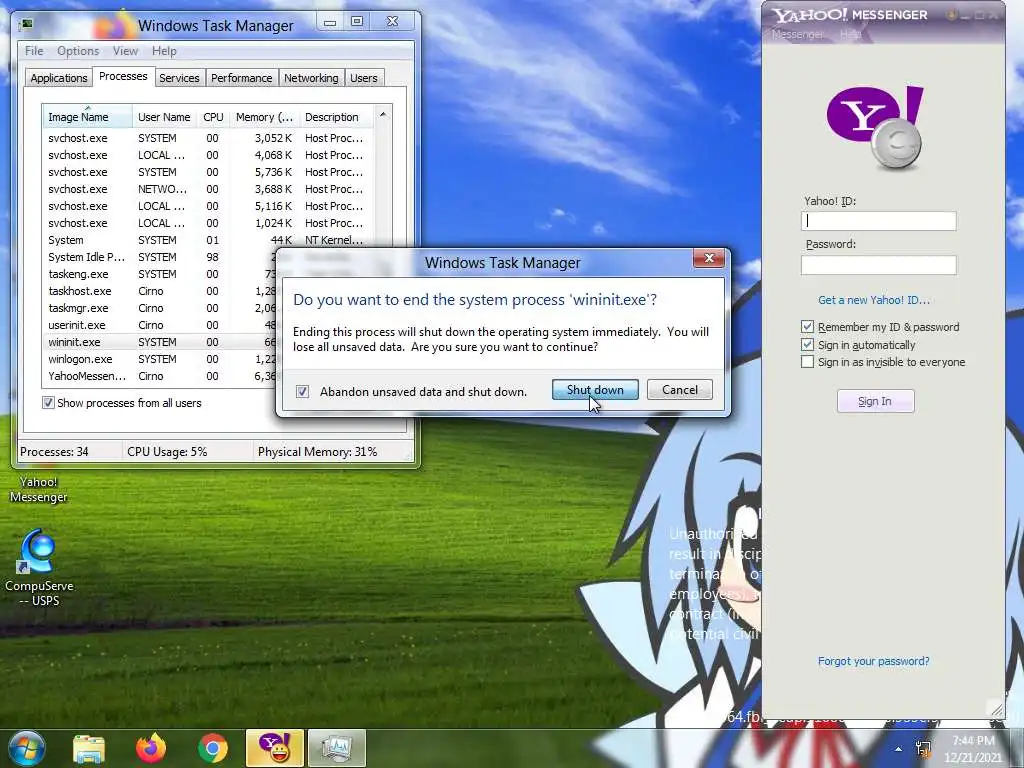Select the taskmgr.exe process row

click(160, 308)
